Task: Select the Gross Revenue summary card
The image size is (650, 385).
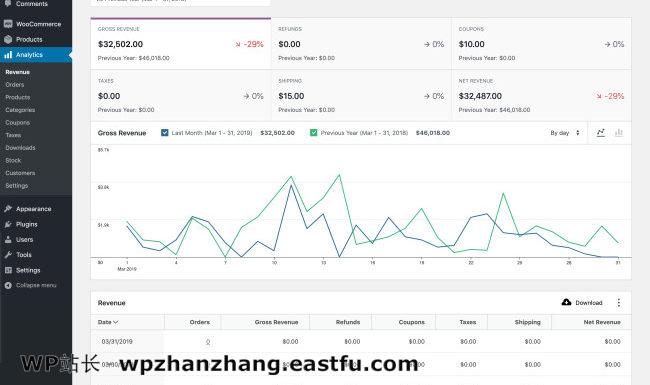Action: [181, 44]
